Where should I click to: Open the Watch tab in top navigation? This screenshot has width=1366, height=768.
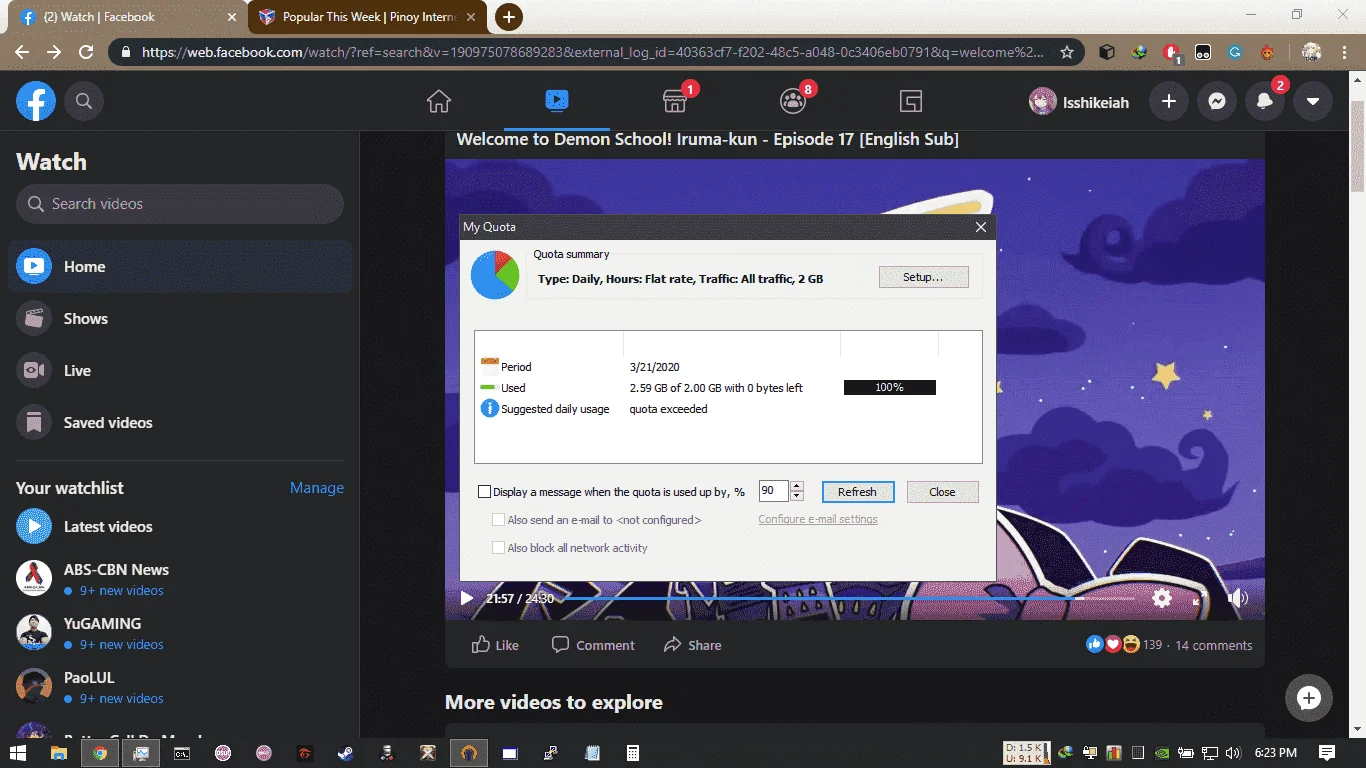click(557, 100)
